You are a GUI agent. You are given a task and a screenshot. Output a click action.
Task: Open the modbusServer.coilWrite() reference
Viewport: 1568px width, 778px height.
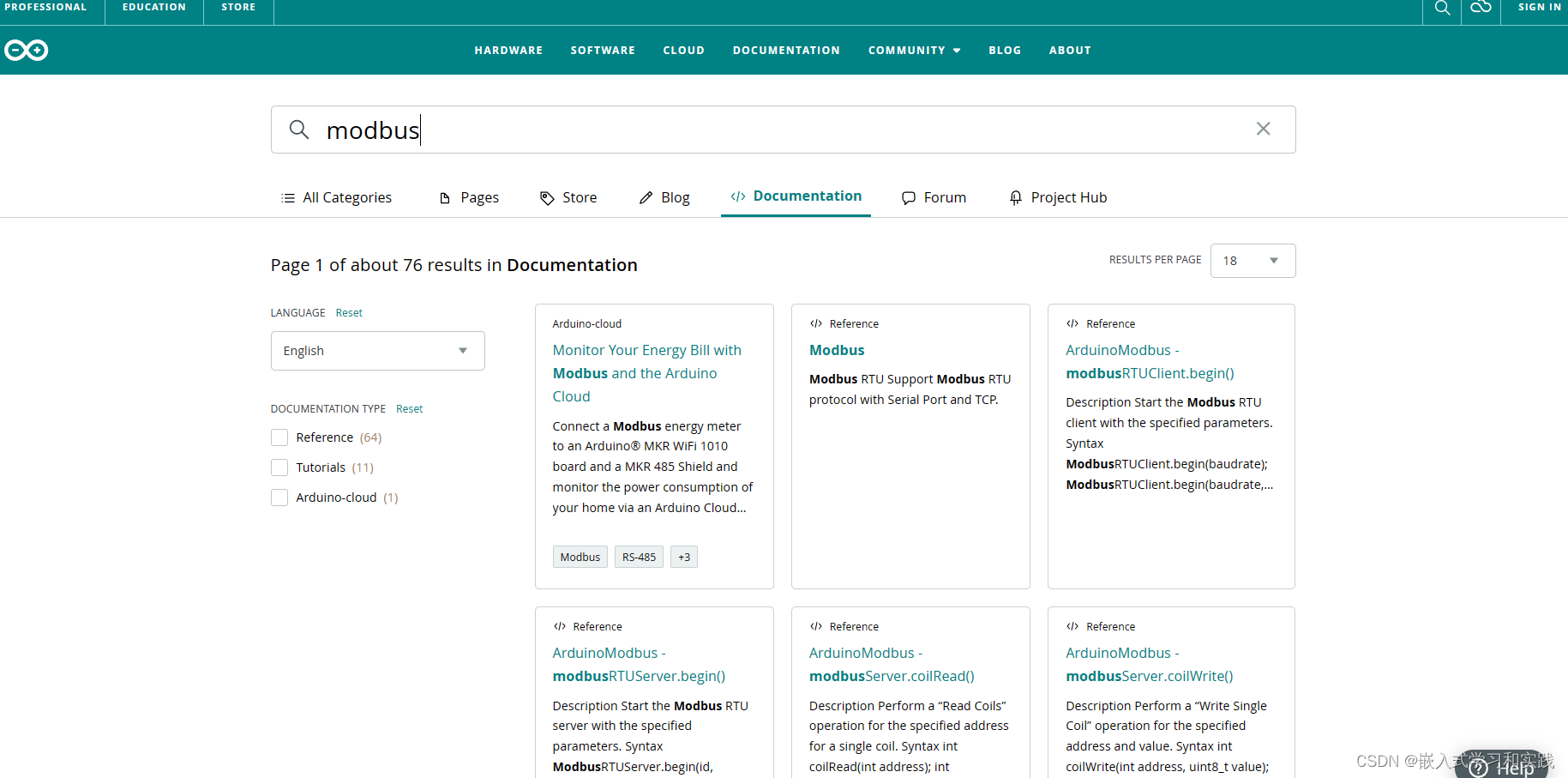point(1149,665)
